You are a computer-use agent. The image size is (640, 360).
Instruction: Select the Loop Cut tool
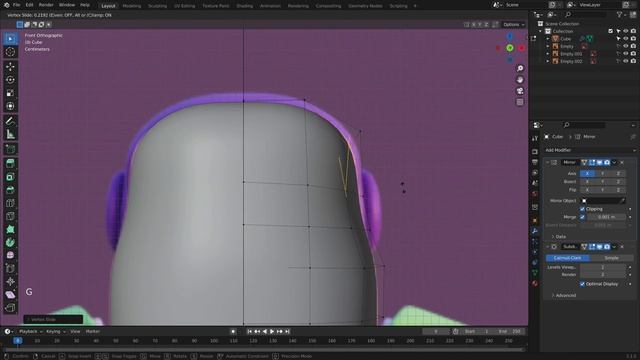click(10, 203)
